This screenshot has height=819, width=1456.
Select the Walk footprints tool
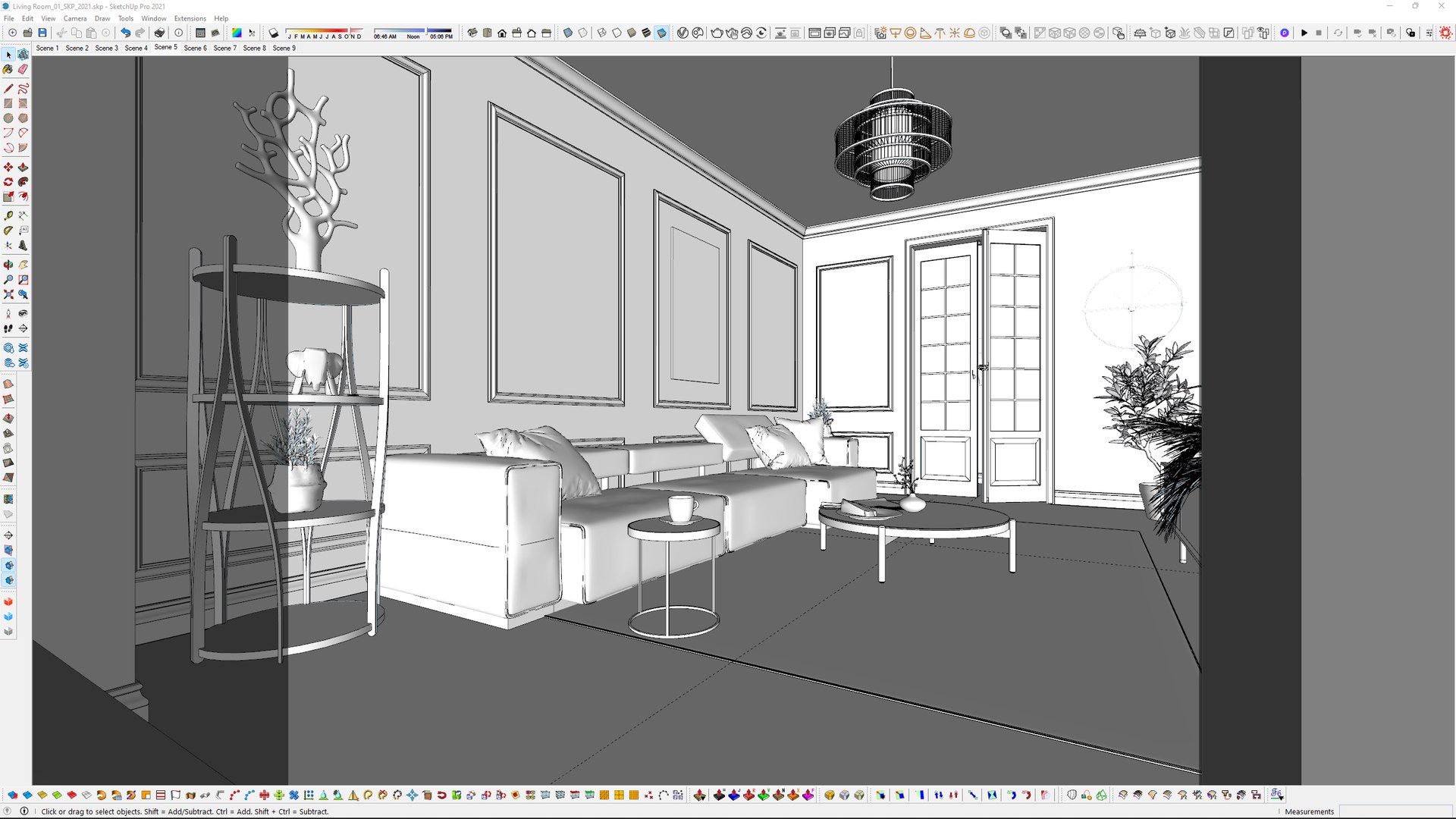pos(8,328)
